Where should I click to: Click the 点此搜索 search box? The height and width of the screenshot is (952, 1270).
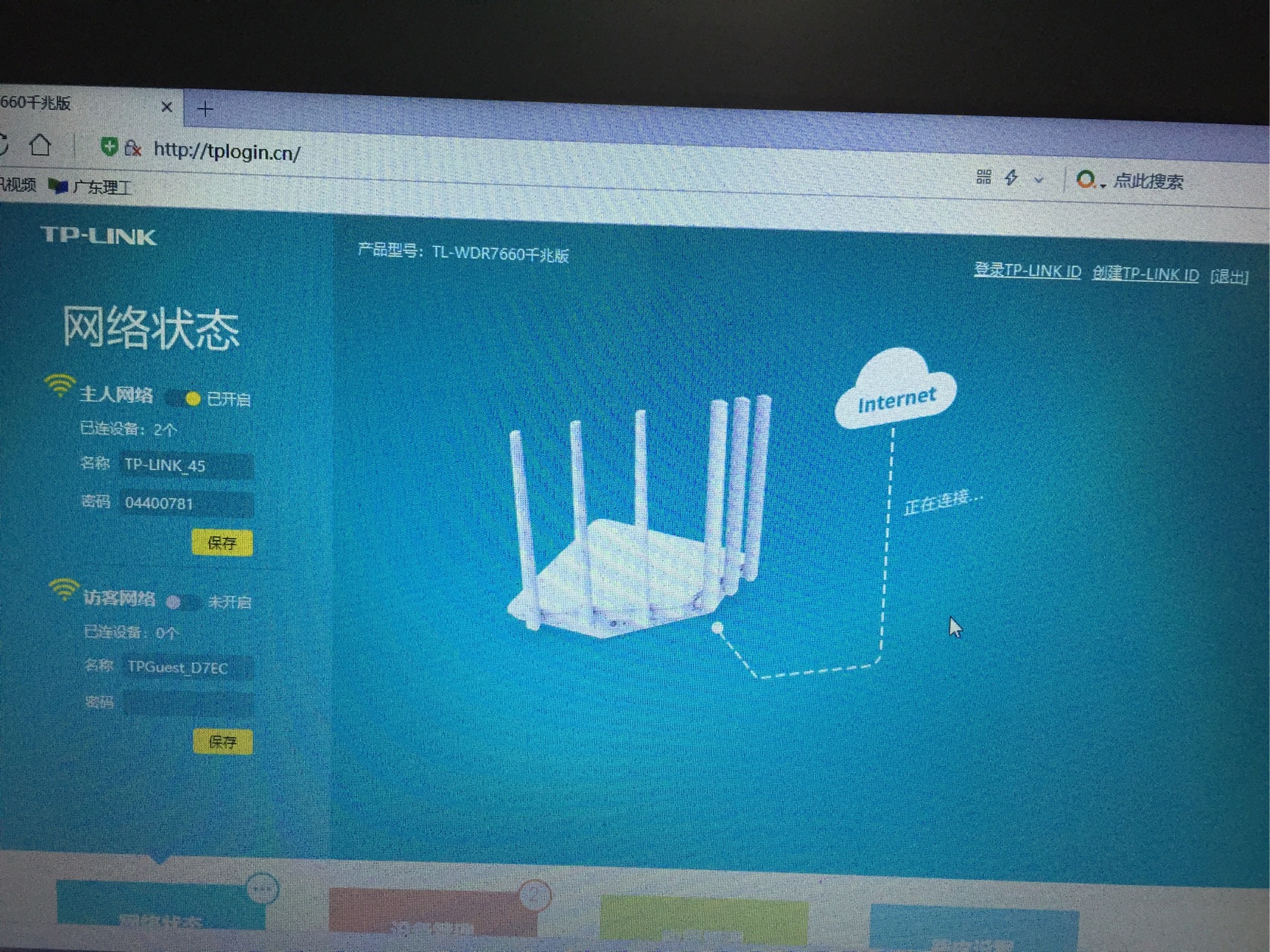click(x=1148, y=181)
